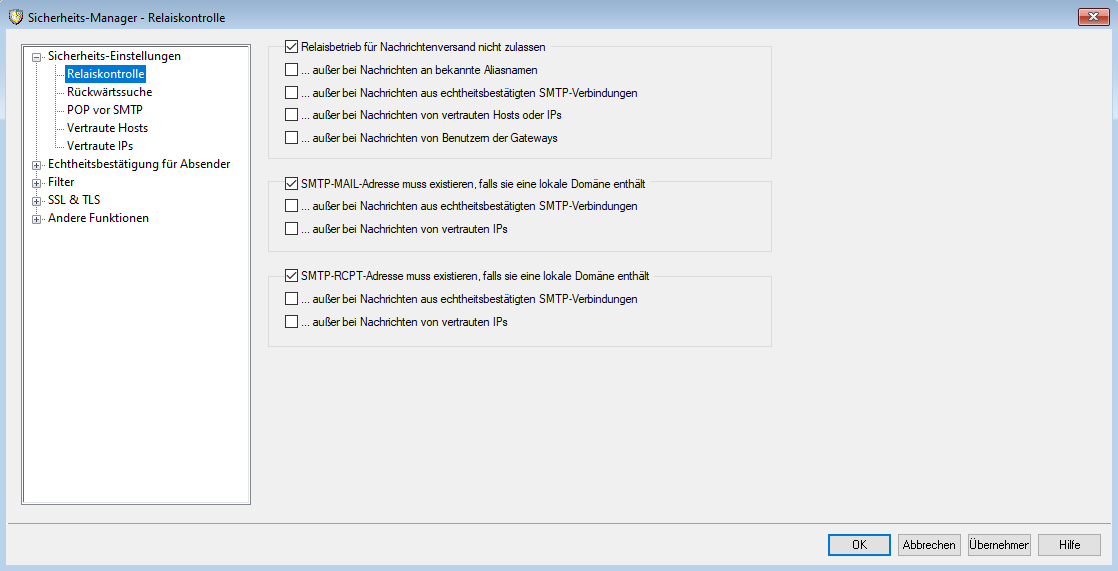The width and height of the screenshot is (1118, 571).
Task: Enable exception for Benutzern der Gateways
Action: [292, 138]
